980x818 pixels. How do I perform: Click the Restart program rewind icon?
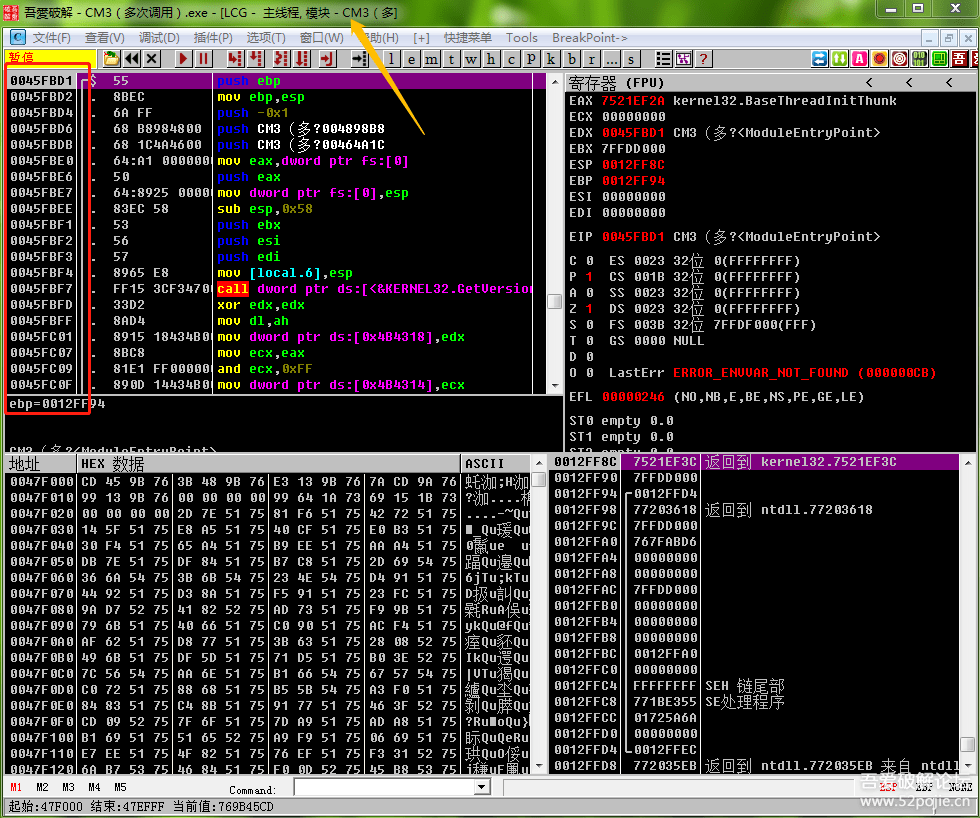(132, 59)
